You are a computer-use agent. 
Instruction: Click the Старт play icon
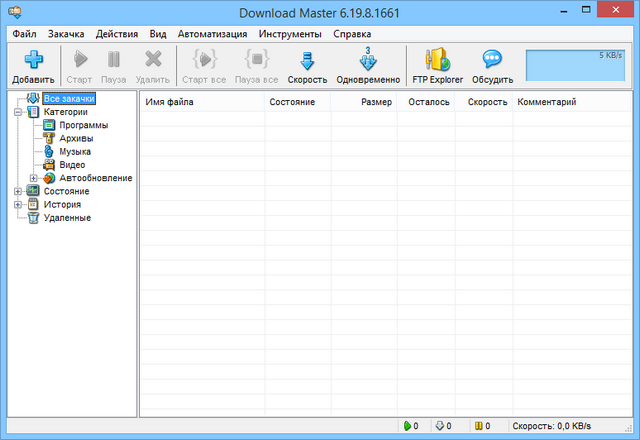pos(79,60)
